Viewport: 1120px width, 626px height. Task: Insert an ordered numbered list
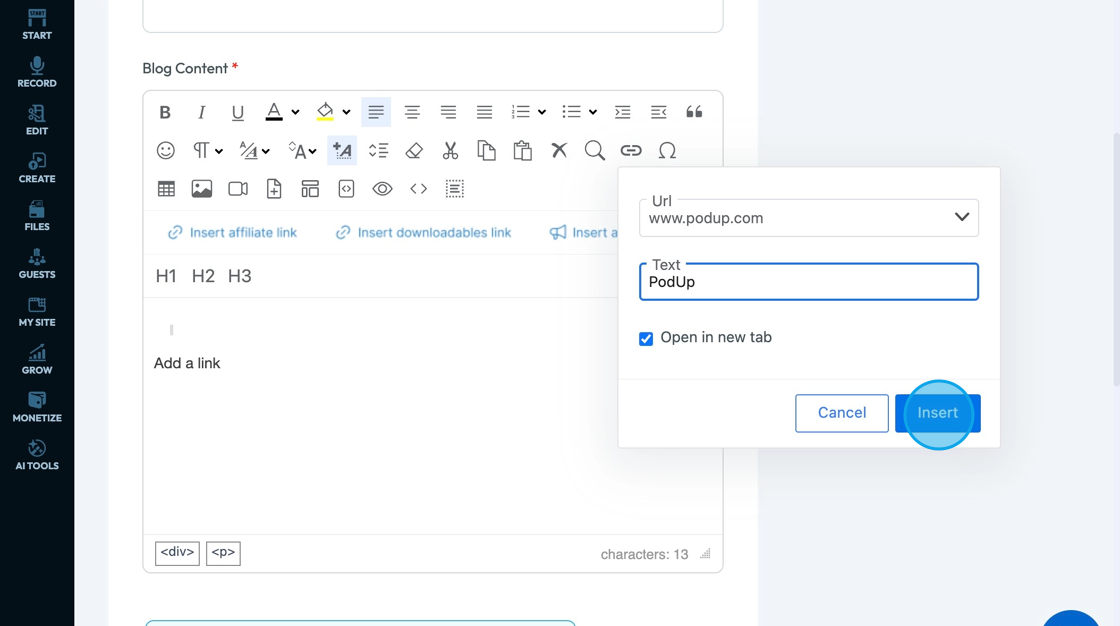tap(521, 112)
